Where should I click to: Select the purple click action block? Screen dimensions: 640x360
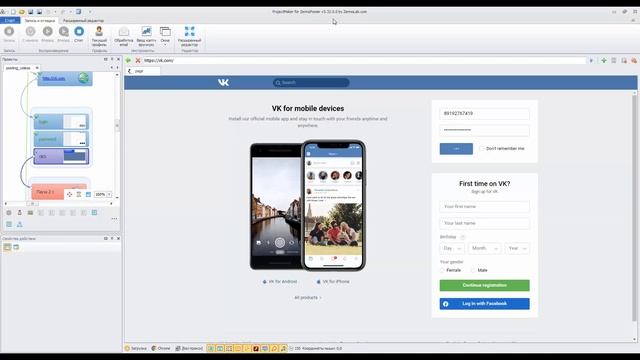pyautogui.click(x=61, y=156)
